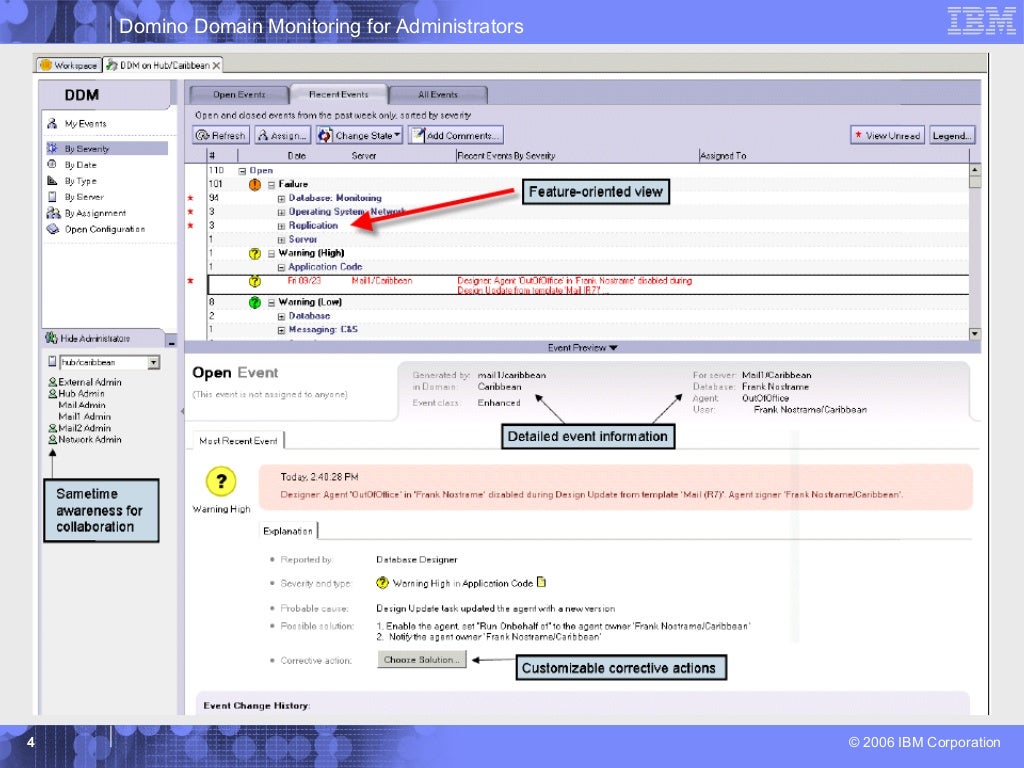
Task: Expand the Replication category
Action: click(281, 226)
